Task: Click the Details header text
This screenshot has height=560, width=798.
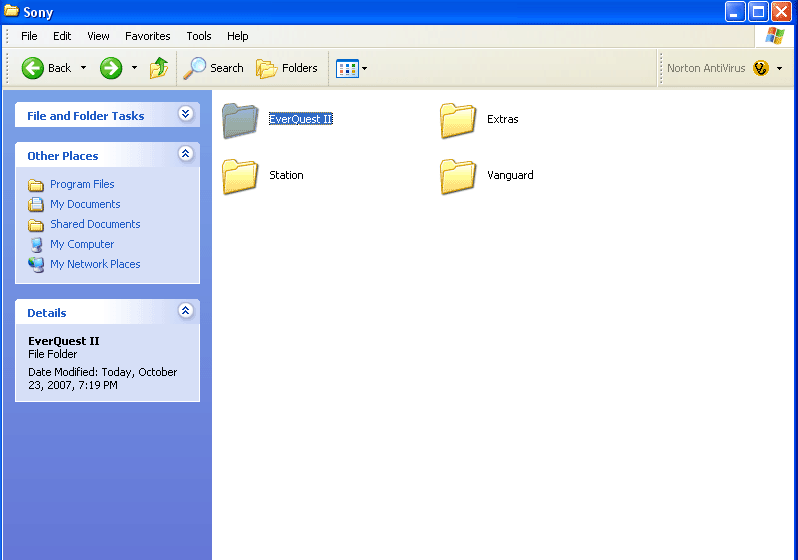Action: [x=47, y=313]
